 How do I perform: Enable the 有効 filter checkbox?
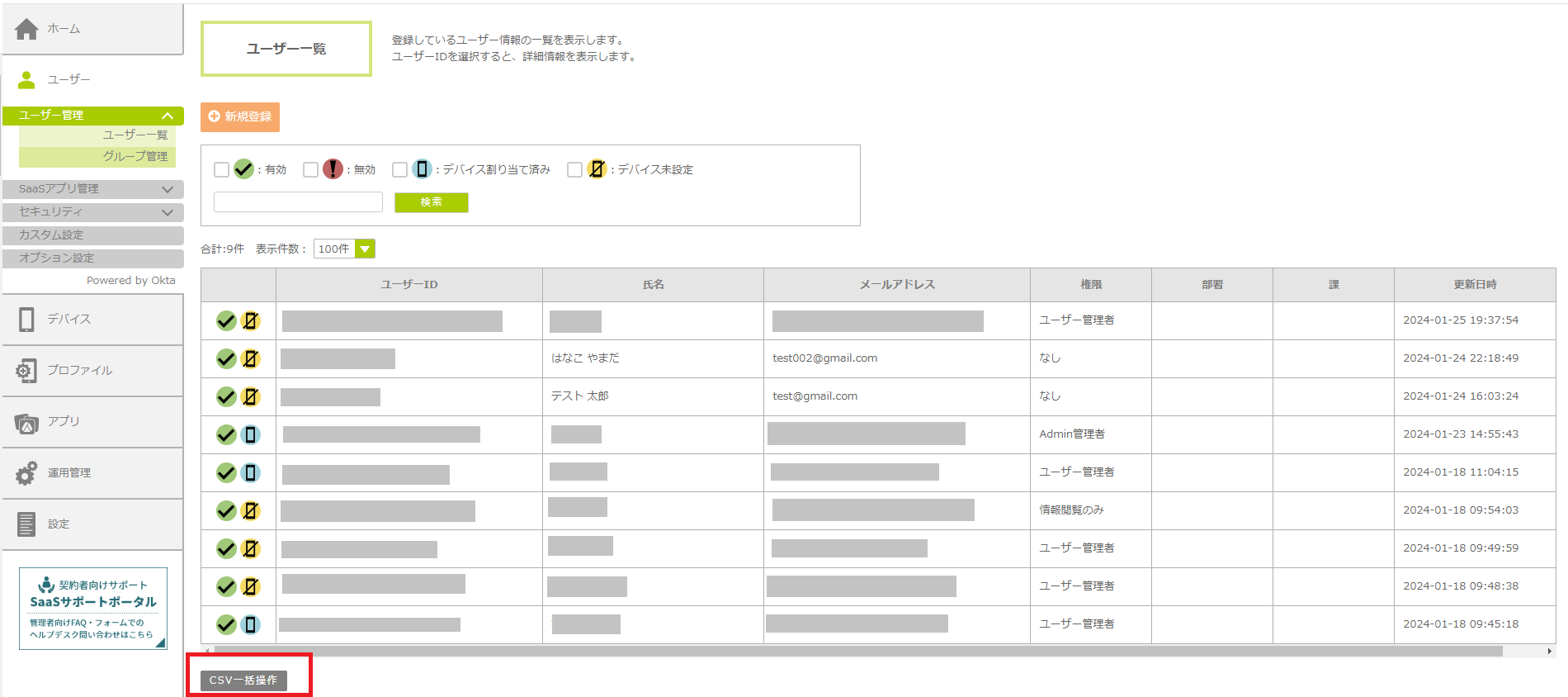point(221,169)
